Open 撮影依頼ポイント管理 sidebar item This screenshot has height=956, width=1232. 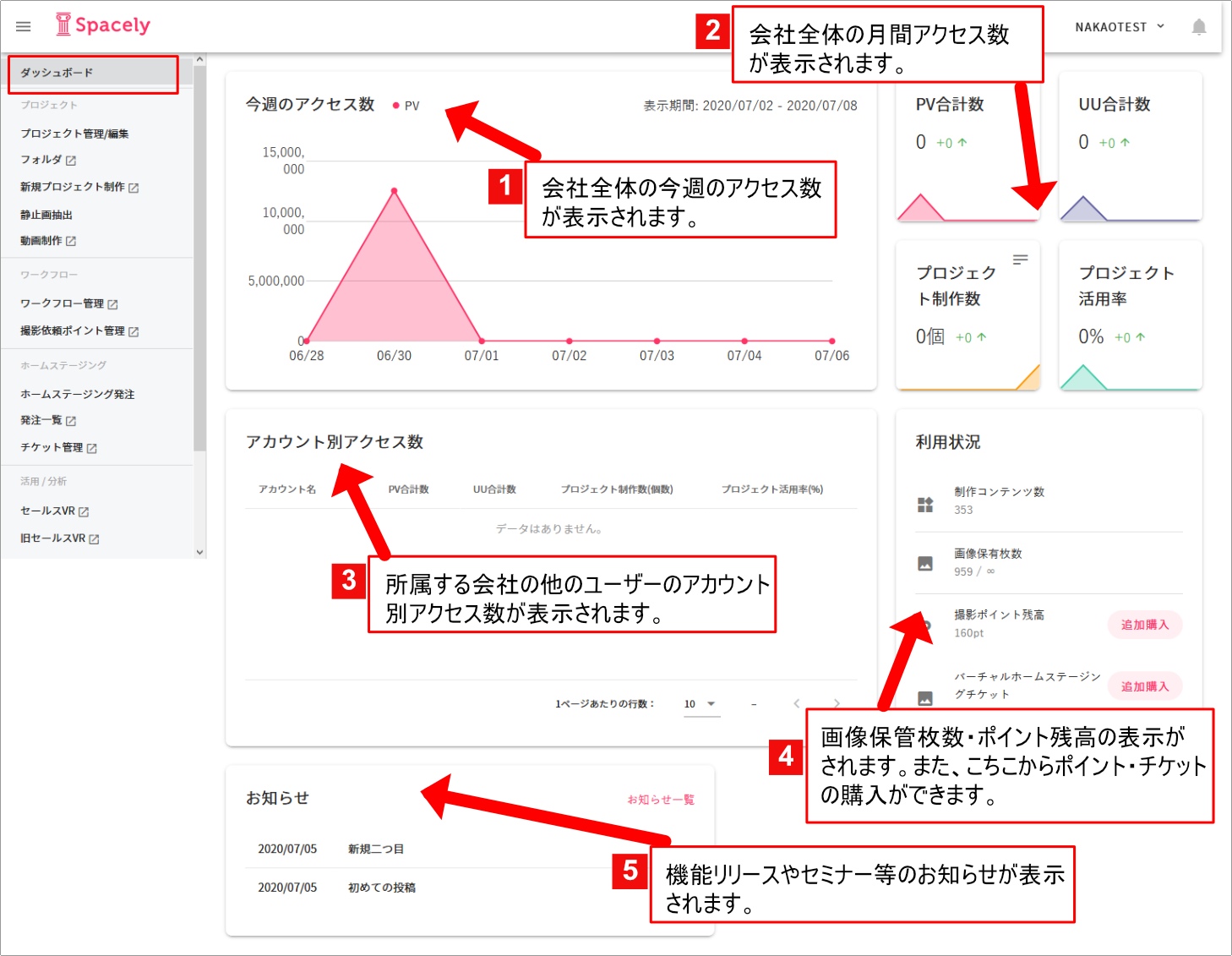(x=73, y=331)
